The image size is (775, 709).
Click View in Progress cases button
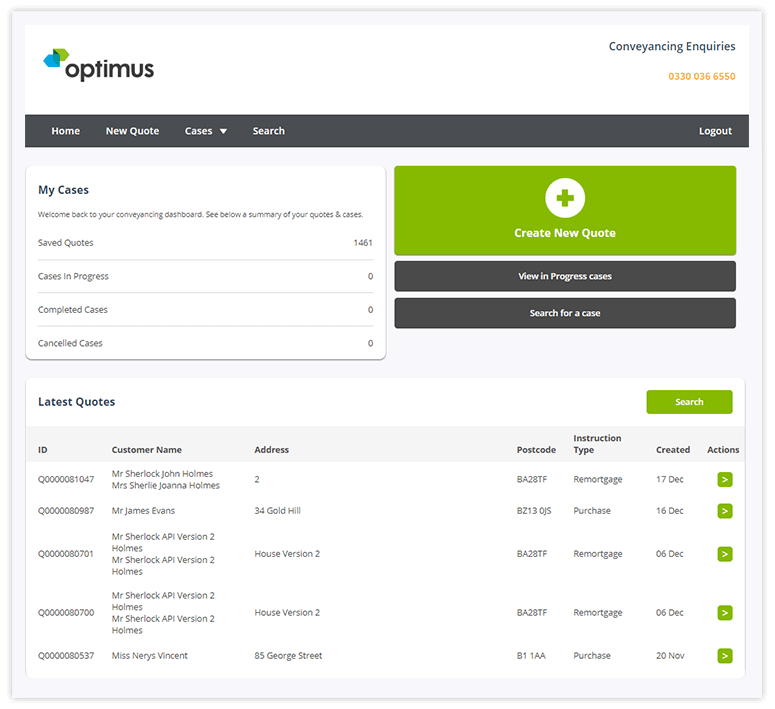click(x=565, y=276)
